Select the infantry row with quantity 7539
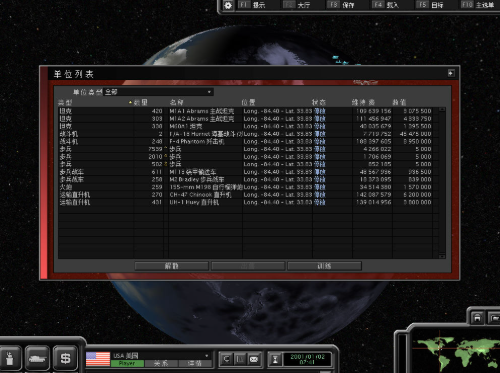 pos(248,149)
